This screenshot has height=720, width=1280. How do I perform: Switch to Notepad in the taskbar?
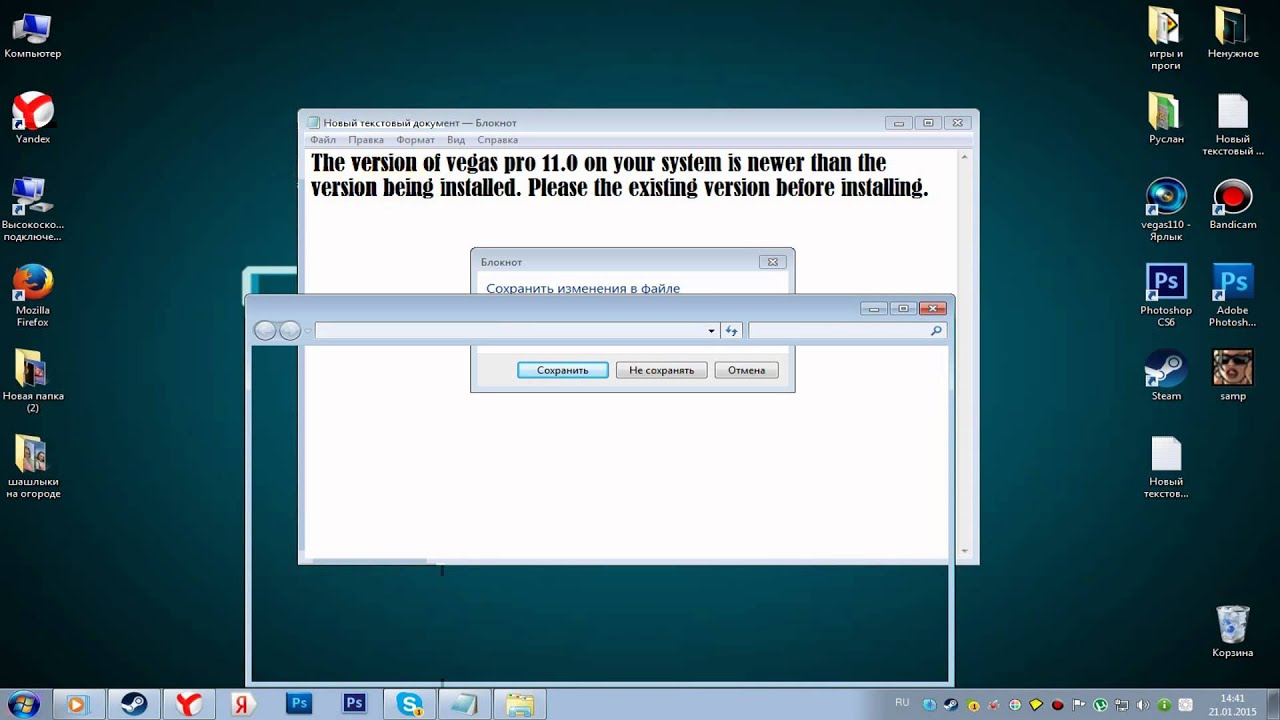pos(464,704)
